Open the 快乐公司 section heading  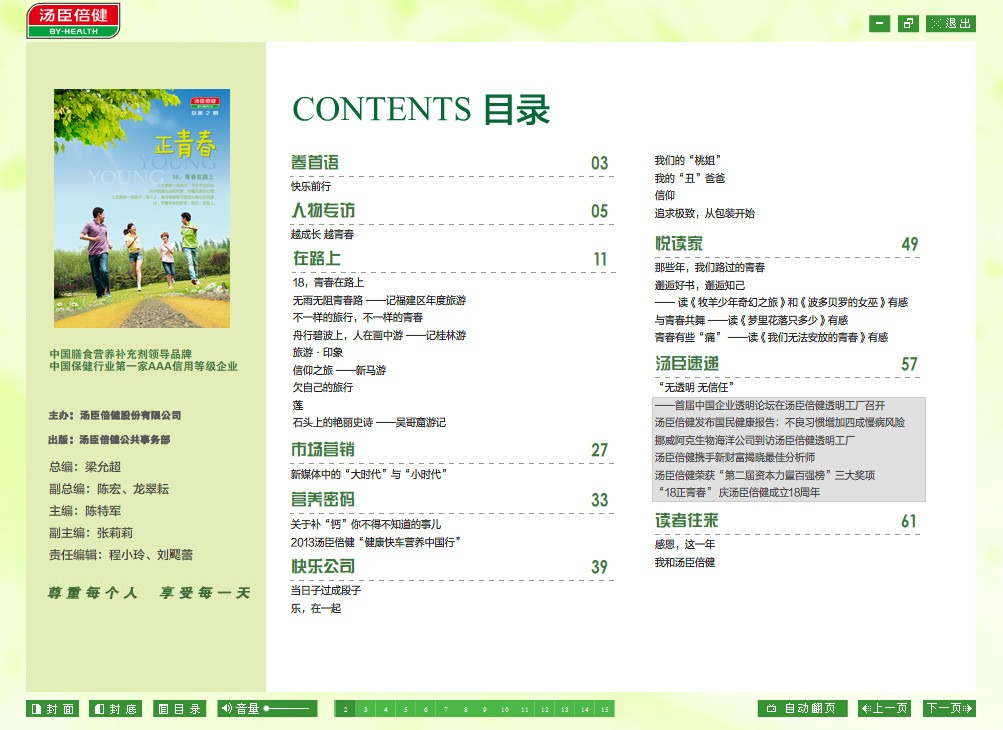(x=322, y=566)
